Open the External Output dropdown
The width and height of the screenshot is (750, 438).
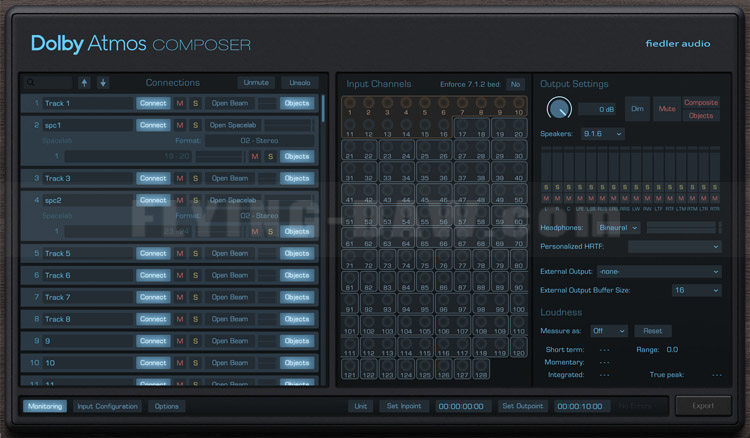659,272
